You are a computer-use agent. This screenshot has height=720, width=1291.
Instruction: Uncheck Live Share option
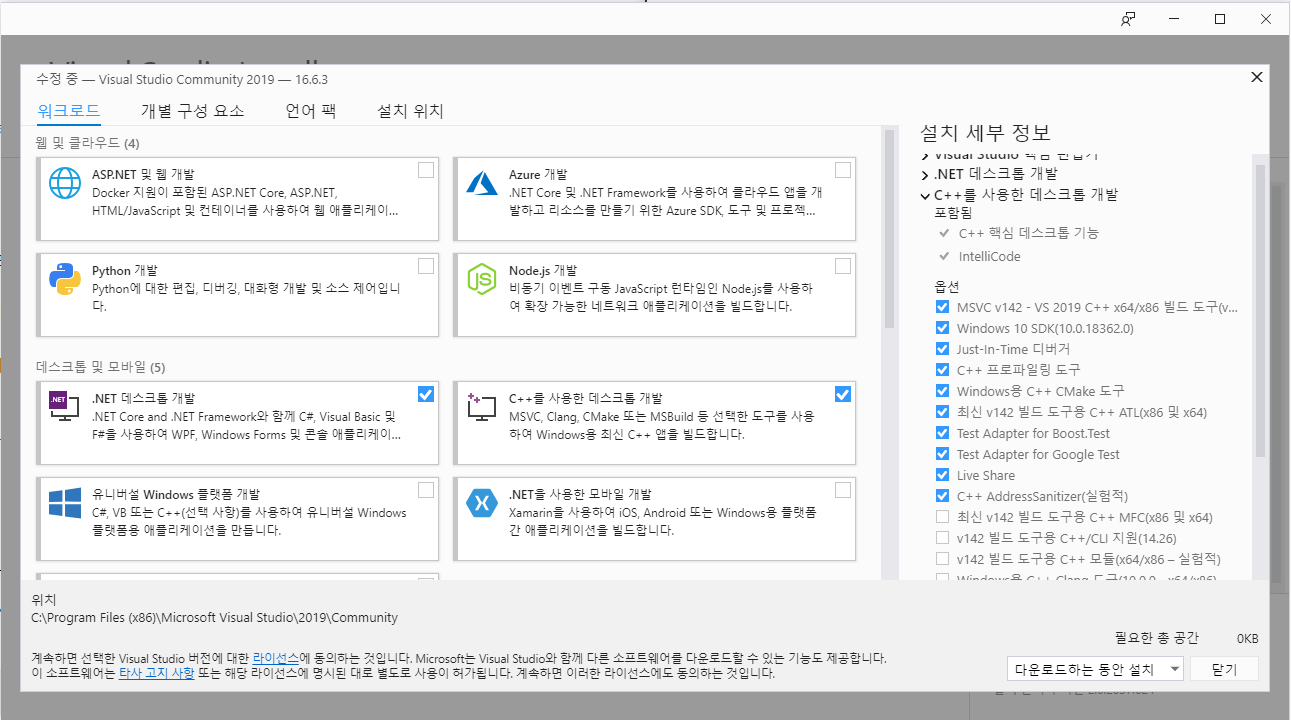942,475
